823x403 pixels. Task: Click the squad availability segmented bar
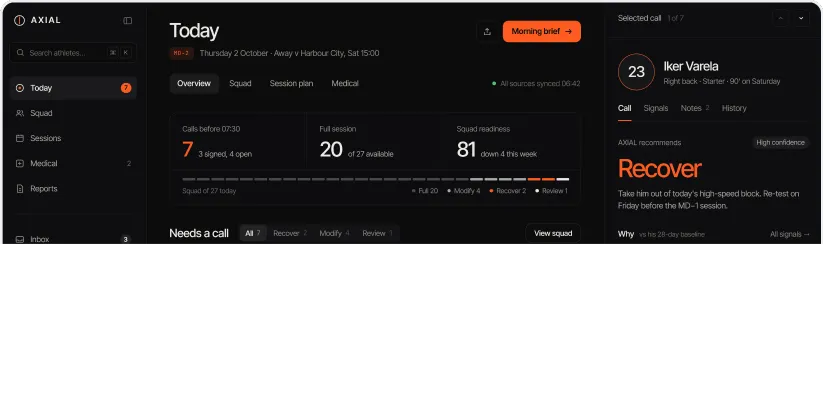(376, 179)
